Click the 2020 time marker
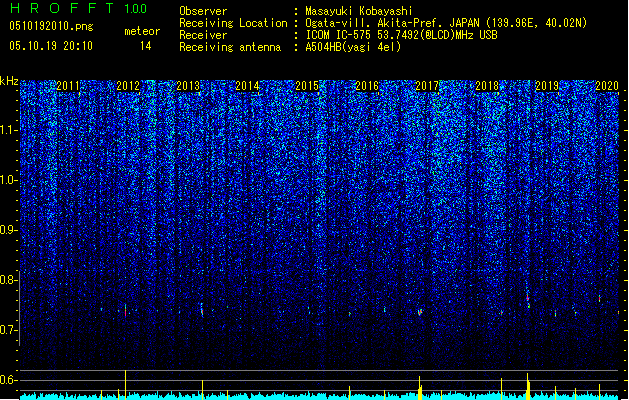Viewport: 629px width, 400px height. (x=607, y=86)
